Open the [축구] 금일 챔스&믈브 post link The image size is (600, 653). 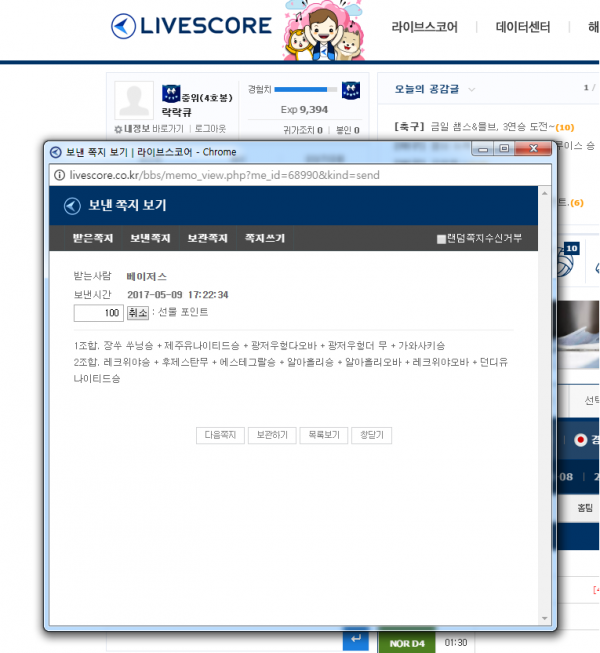(x=484, y=127)
